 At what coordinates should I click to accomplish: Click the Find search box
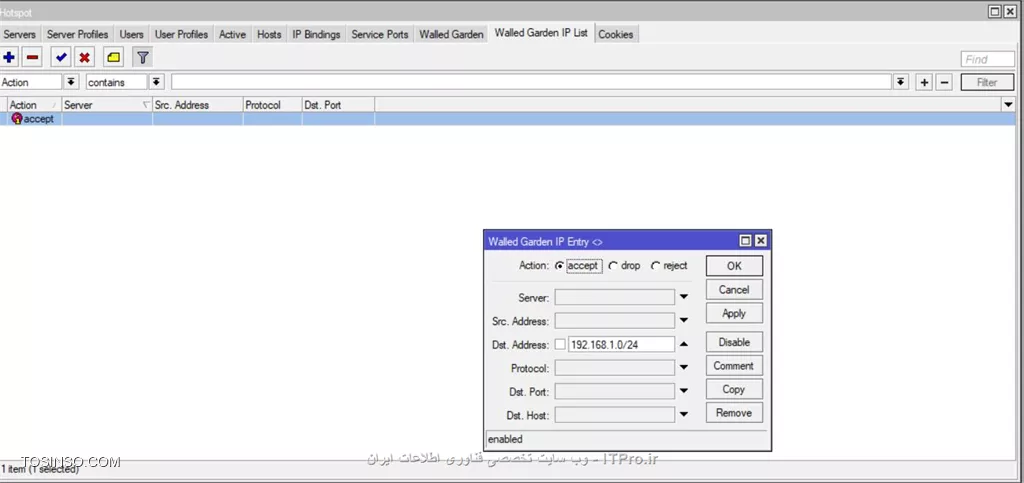click(x=987, y=59)
